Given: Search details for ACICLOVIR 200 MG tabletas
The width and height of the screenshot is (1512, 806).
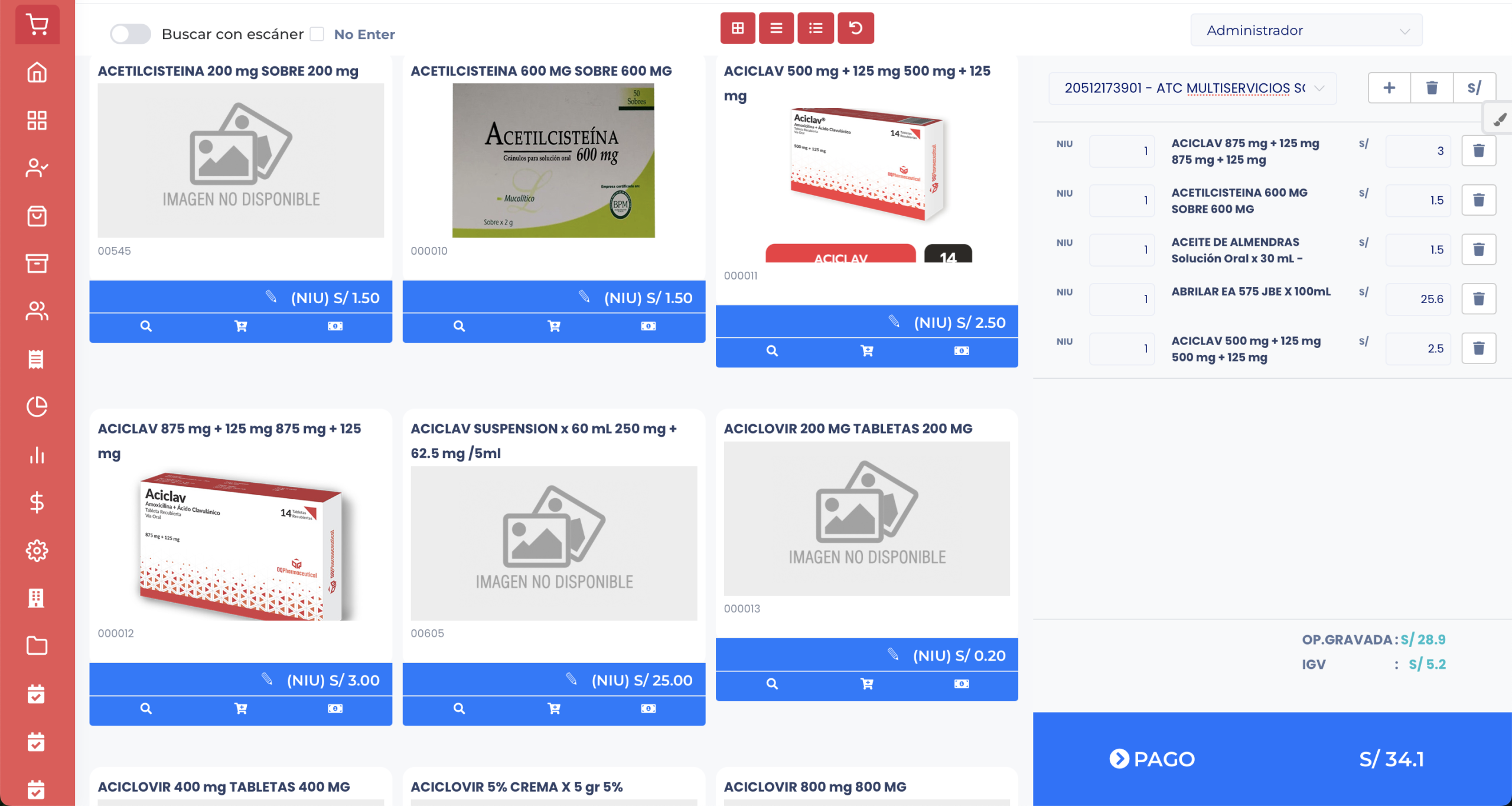Looking at the screenshot, I should 771,684.
